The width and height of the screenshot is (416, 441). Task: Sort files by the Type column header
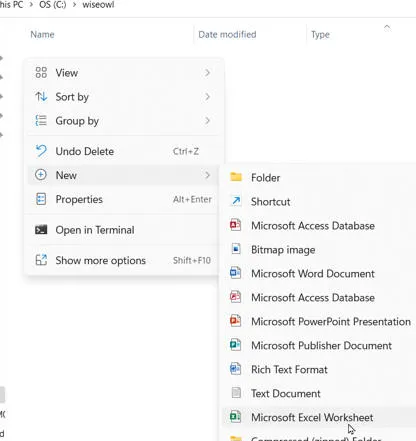(320, 34)
